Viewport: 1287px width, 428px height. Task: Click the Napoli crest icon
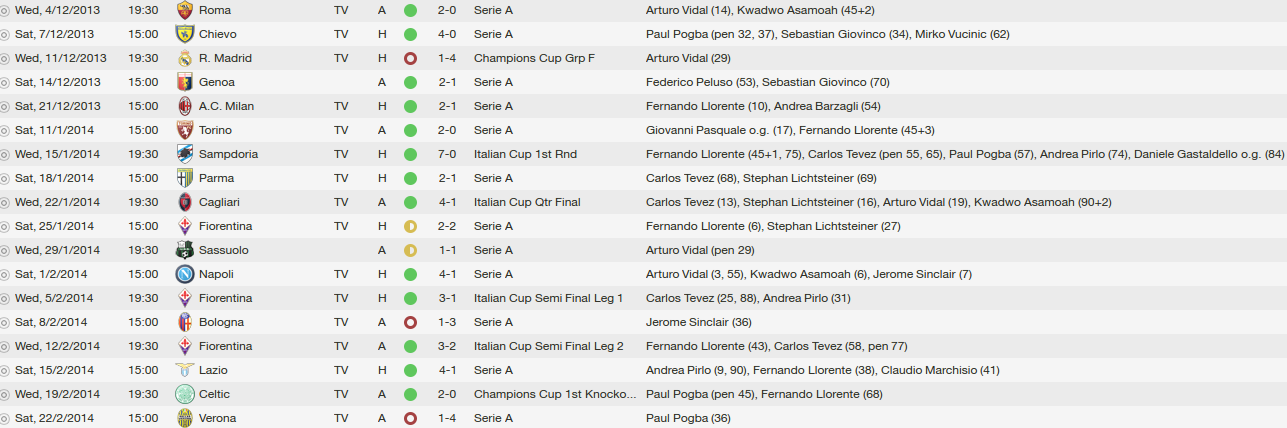(184, 274)
